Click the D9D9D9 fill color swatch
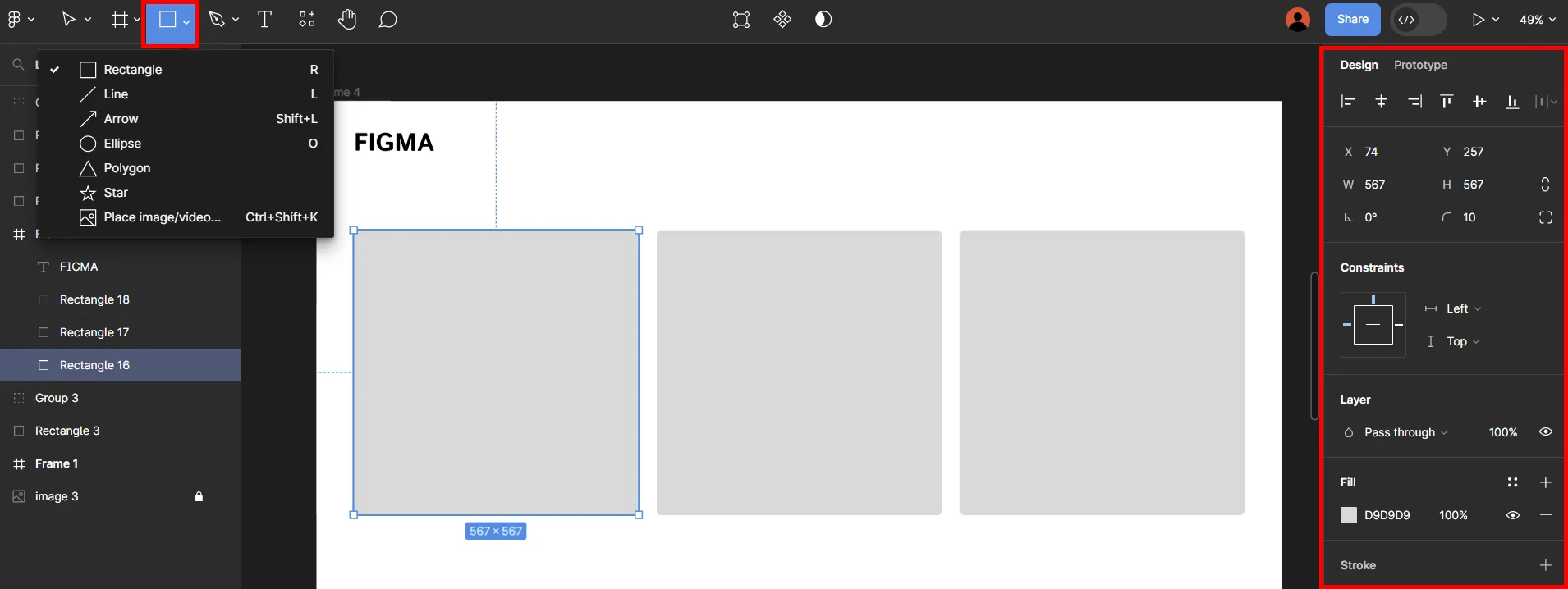Viewport: 1568px width, 589px height. pyautogui.click(x=1349, y=515)
